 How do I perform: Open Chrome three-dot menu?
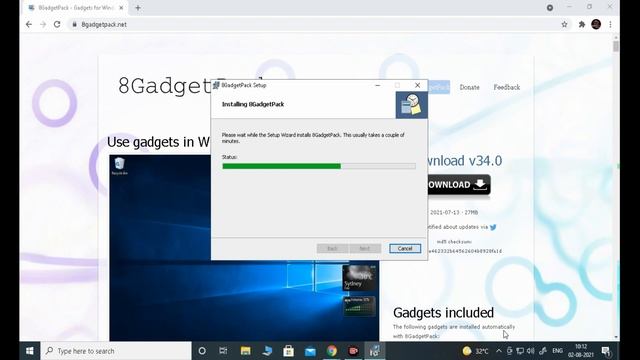click(610, 24)
